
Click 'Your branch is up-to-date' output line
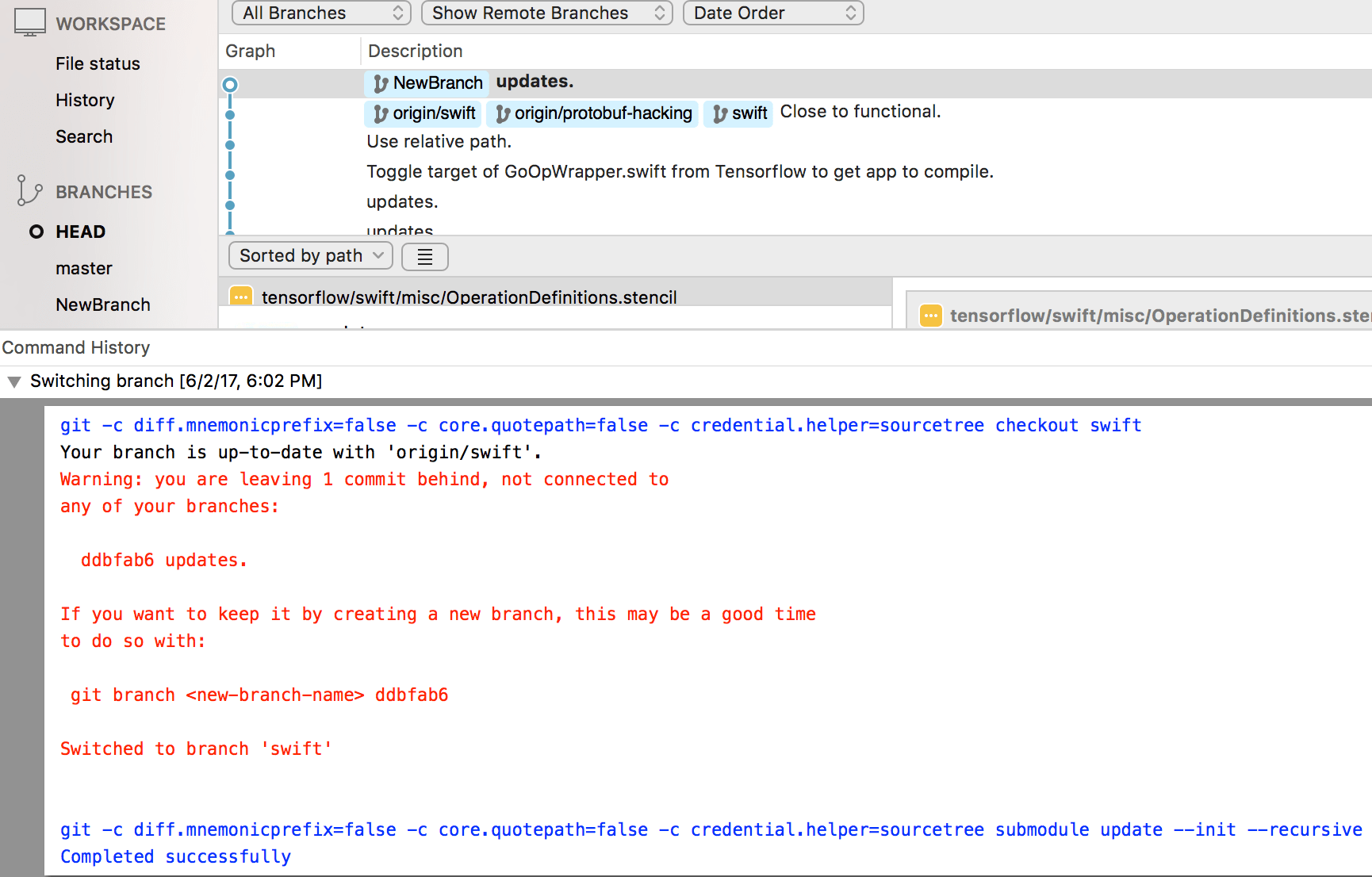[301, 453]
